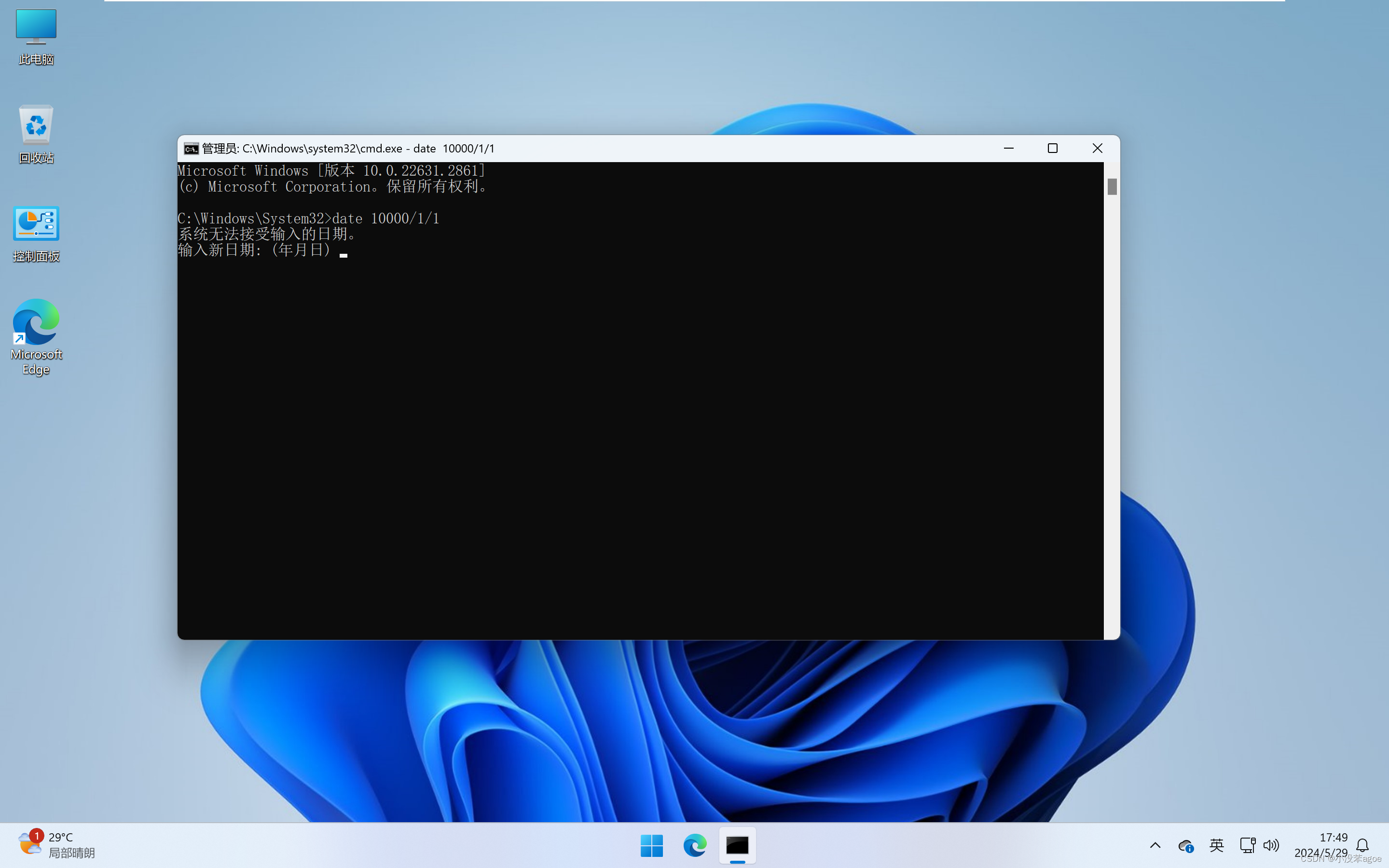Open the volume speaker tray icon
The image size is (1389, 868).
click(1271, 845)
